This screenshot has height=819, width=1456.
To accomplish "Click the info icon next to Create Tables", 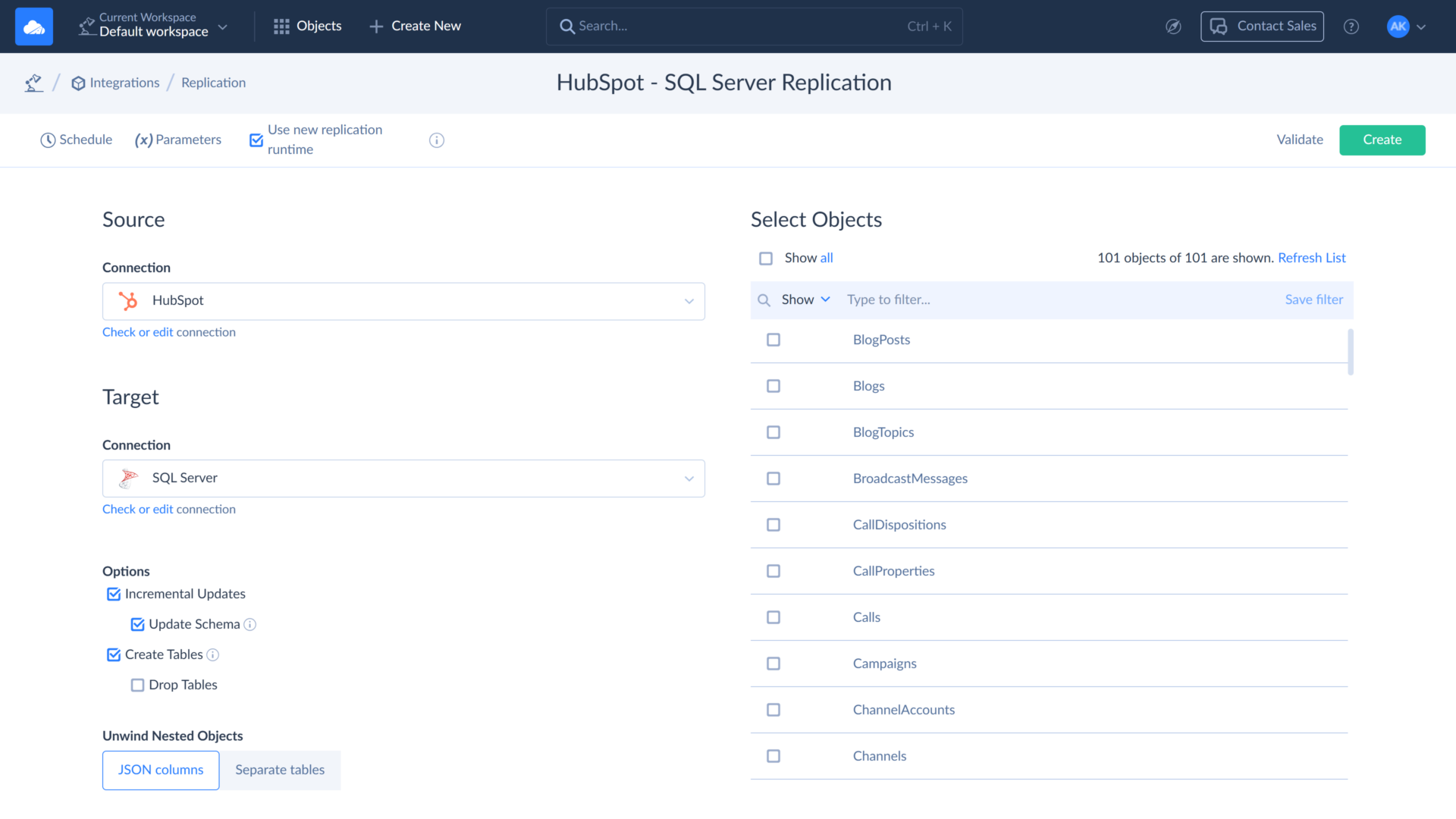I will pyautogui.click(x=213, y=654).
